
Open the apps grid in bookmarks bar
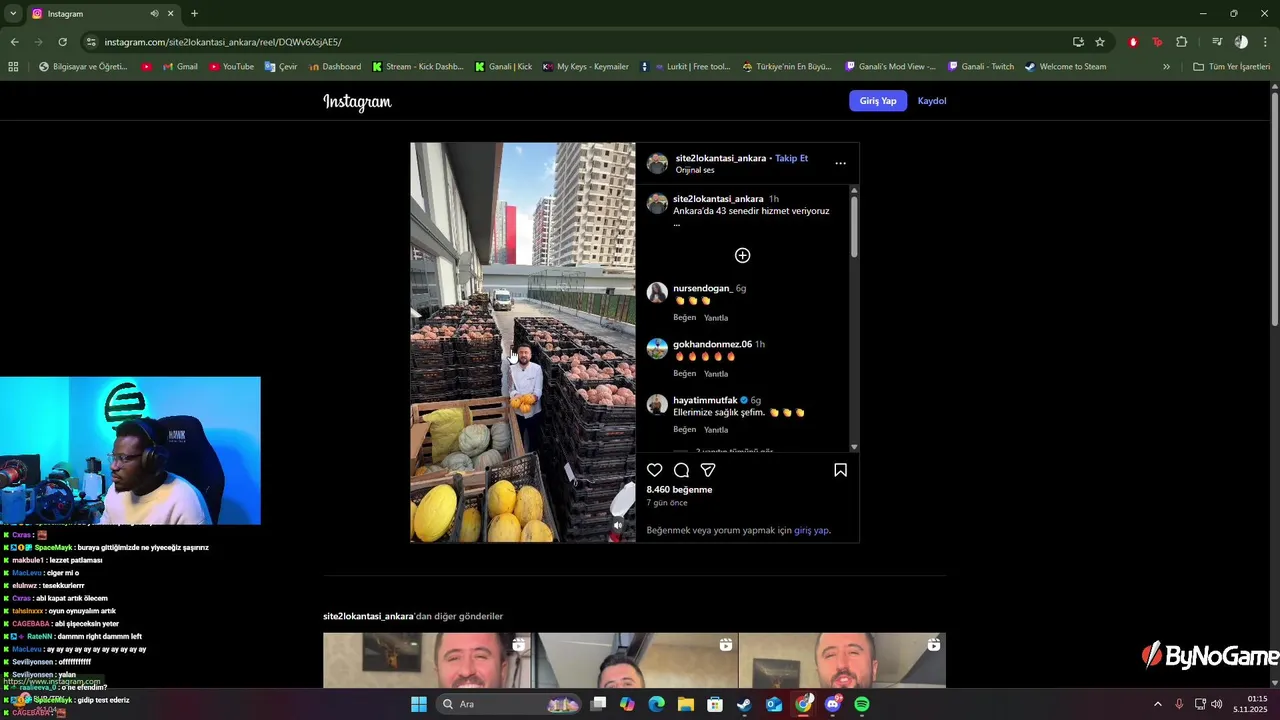tap(13, 67)
